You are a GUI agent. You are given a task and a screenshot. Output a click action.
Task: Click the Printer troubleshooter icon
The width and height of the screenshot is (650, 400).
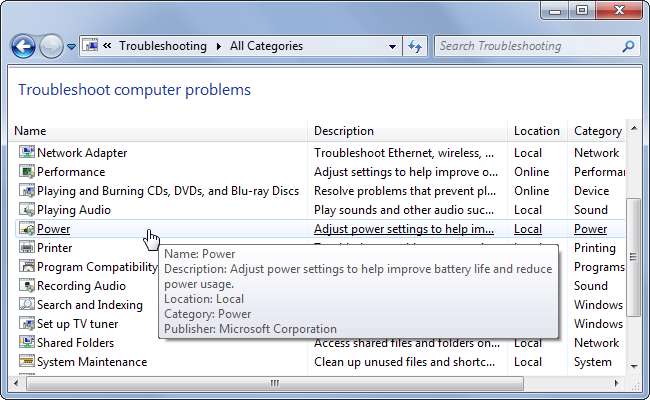(x=27, y=247)
